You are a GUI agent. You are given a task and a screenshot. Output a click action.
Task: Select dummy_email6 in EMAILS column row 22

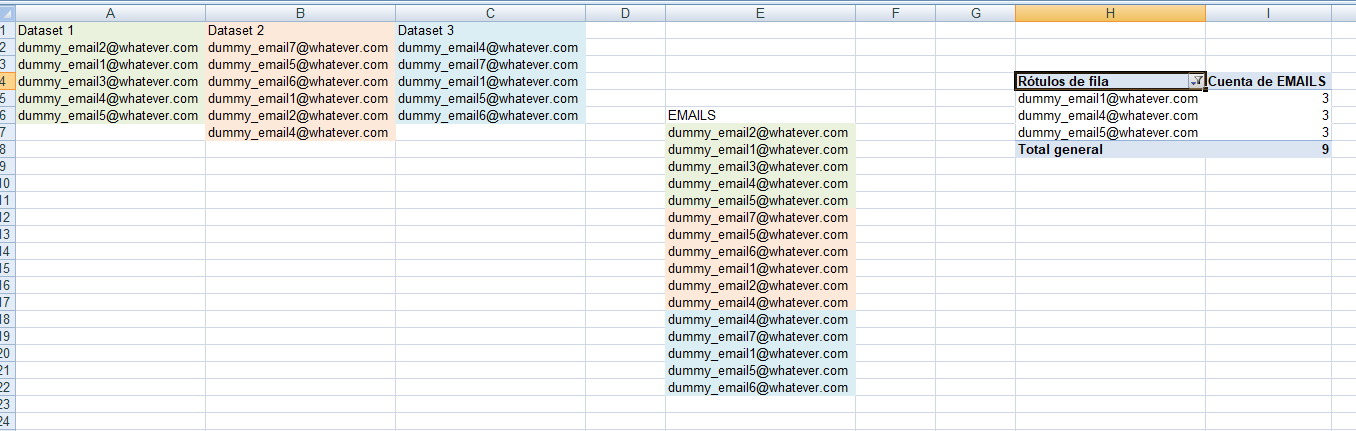pyautogui.click(x=760, y=387)
